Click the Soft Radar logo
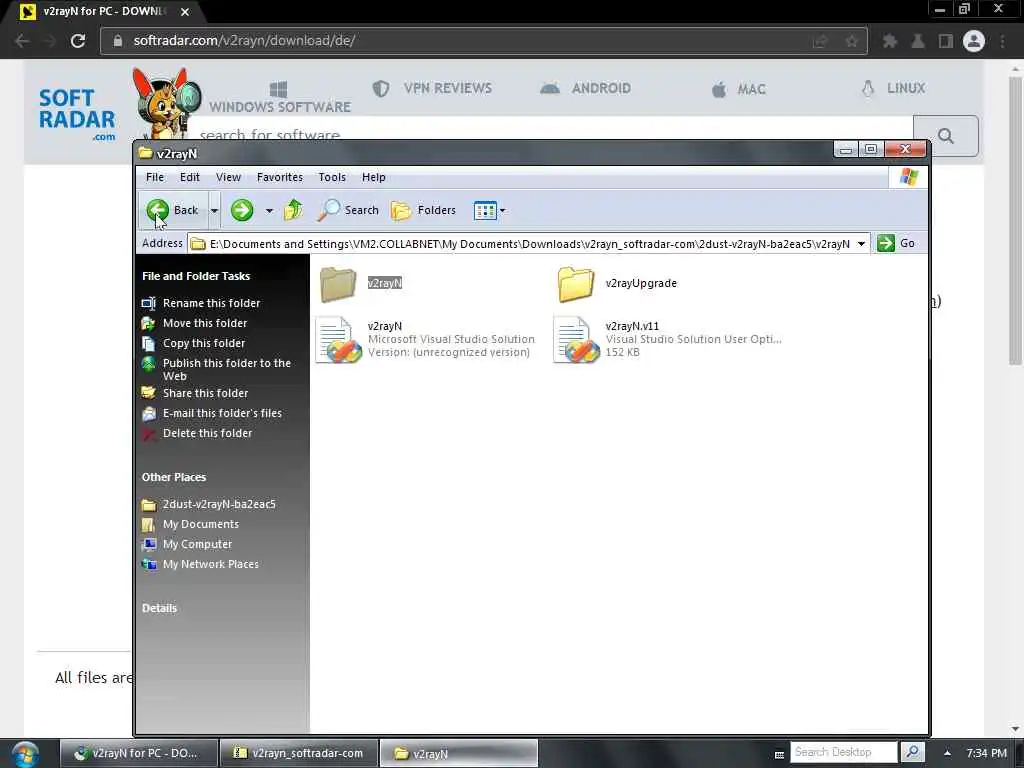 point(77,114)
